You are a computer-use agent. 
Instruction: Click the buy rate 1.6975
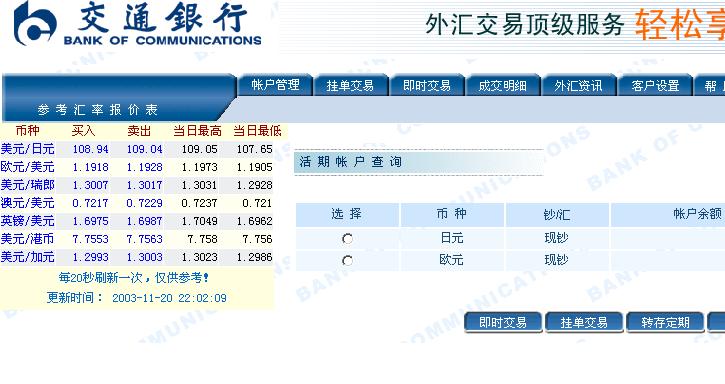[x=91, y=221]
